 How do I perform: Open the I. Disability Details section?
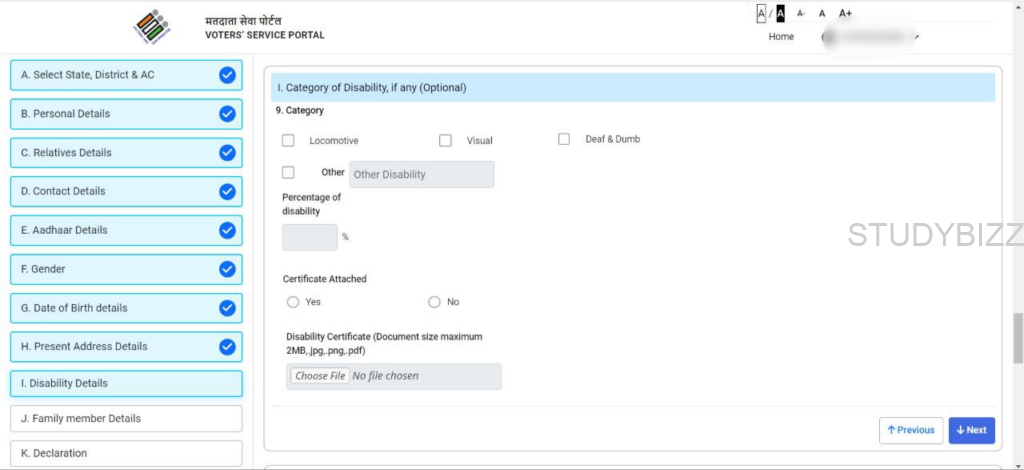click(126, 384)
